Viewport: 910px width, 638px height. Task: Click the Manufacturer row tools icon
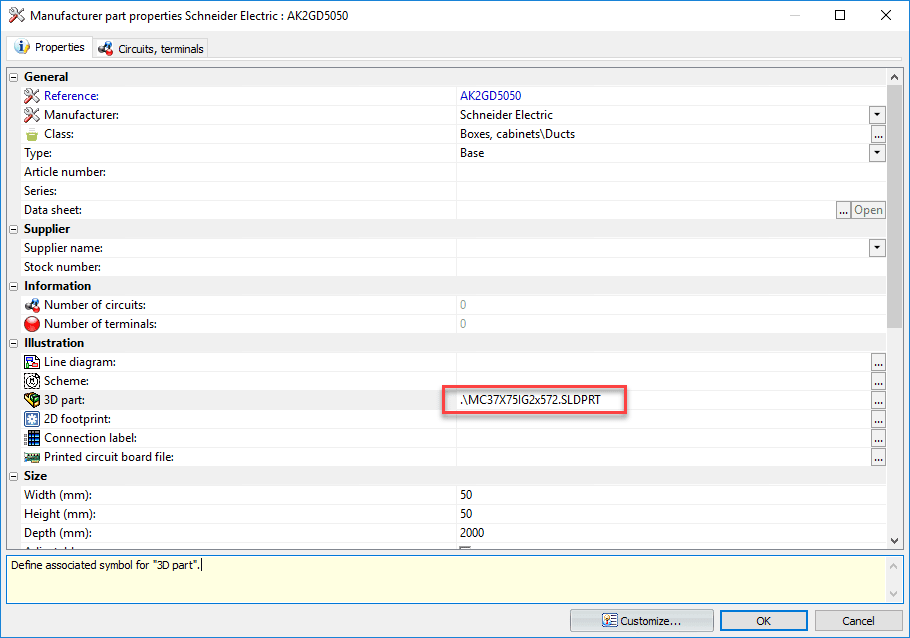click(32, 115)
